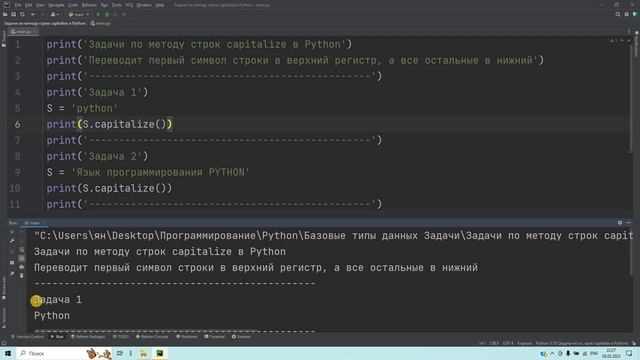Screen dimensions: 640x360
Task: Open the Refactor menu
Action: [x=89, y=5]
